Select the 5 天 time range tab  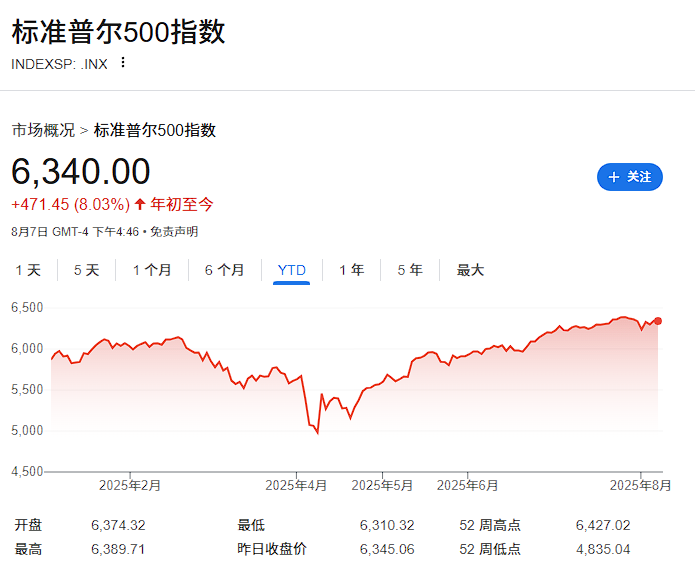86,270
